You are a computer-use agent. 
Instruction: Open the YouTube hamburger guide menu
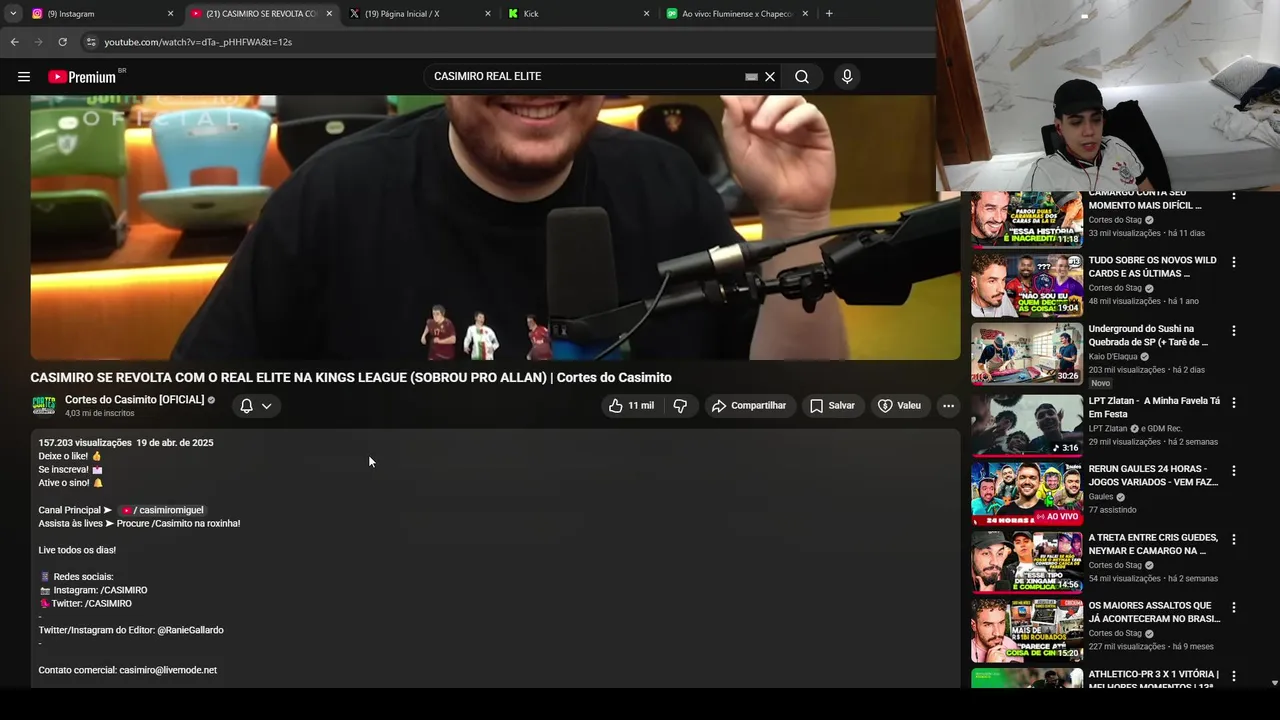tap(24, 77)
